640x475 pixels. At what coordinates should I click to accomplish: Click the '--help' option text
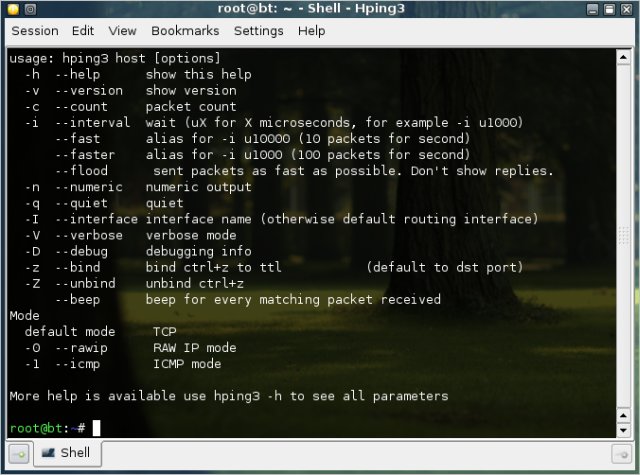point(78,75)
